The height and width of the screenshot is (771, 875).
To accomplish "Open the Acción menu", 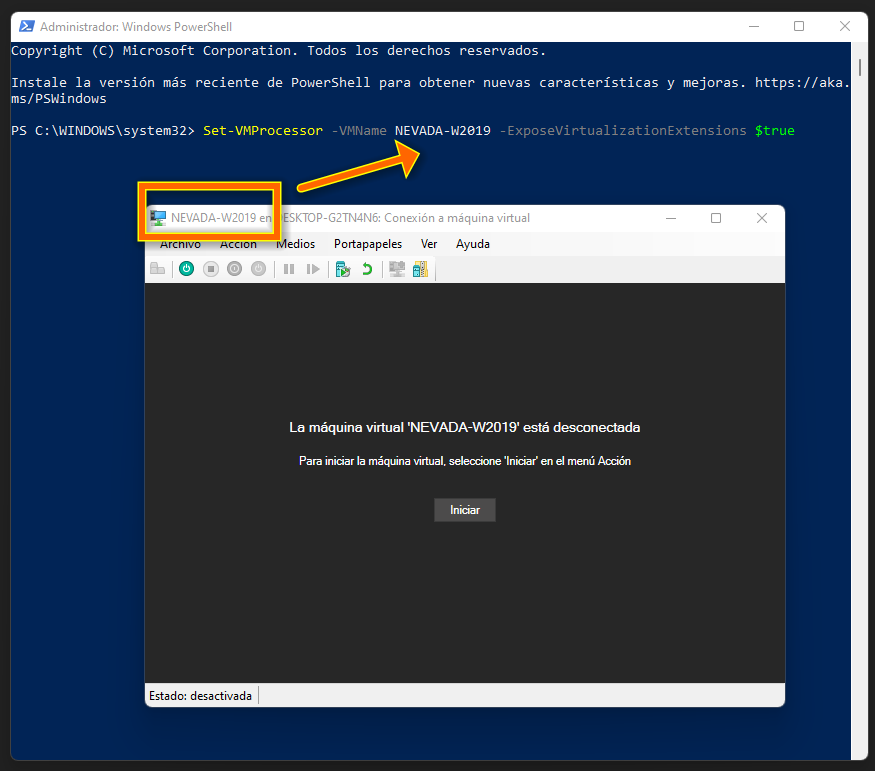I will (238, 244).
